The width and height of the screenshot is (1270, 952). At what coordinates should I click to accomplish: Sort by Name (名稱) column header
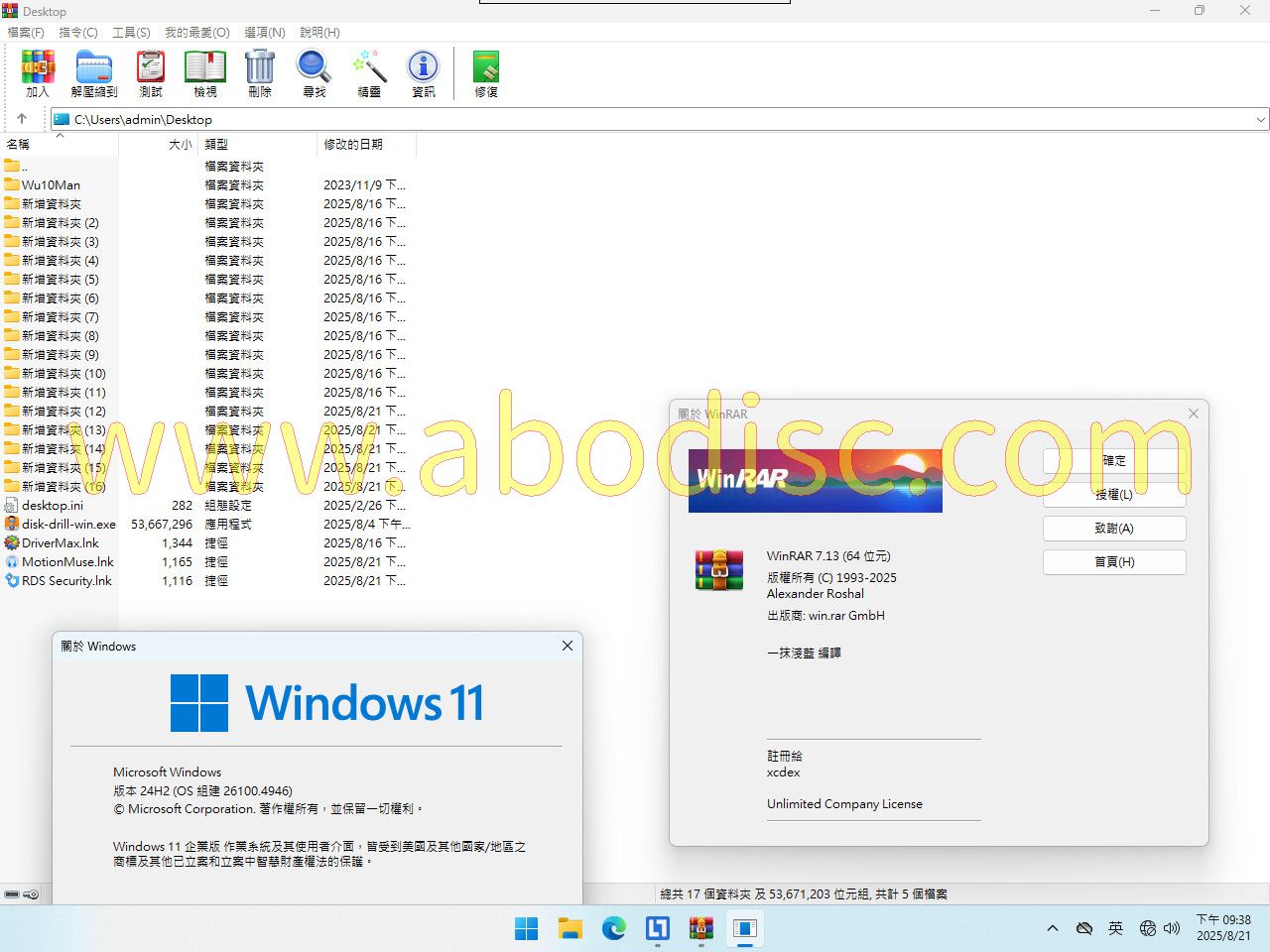[60, 145]
